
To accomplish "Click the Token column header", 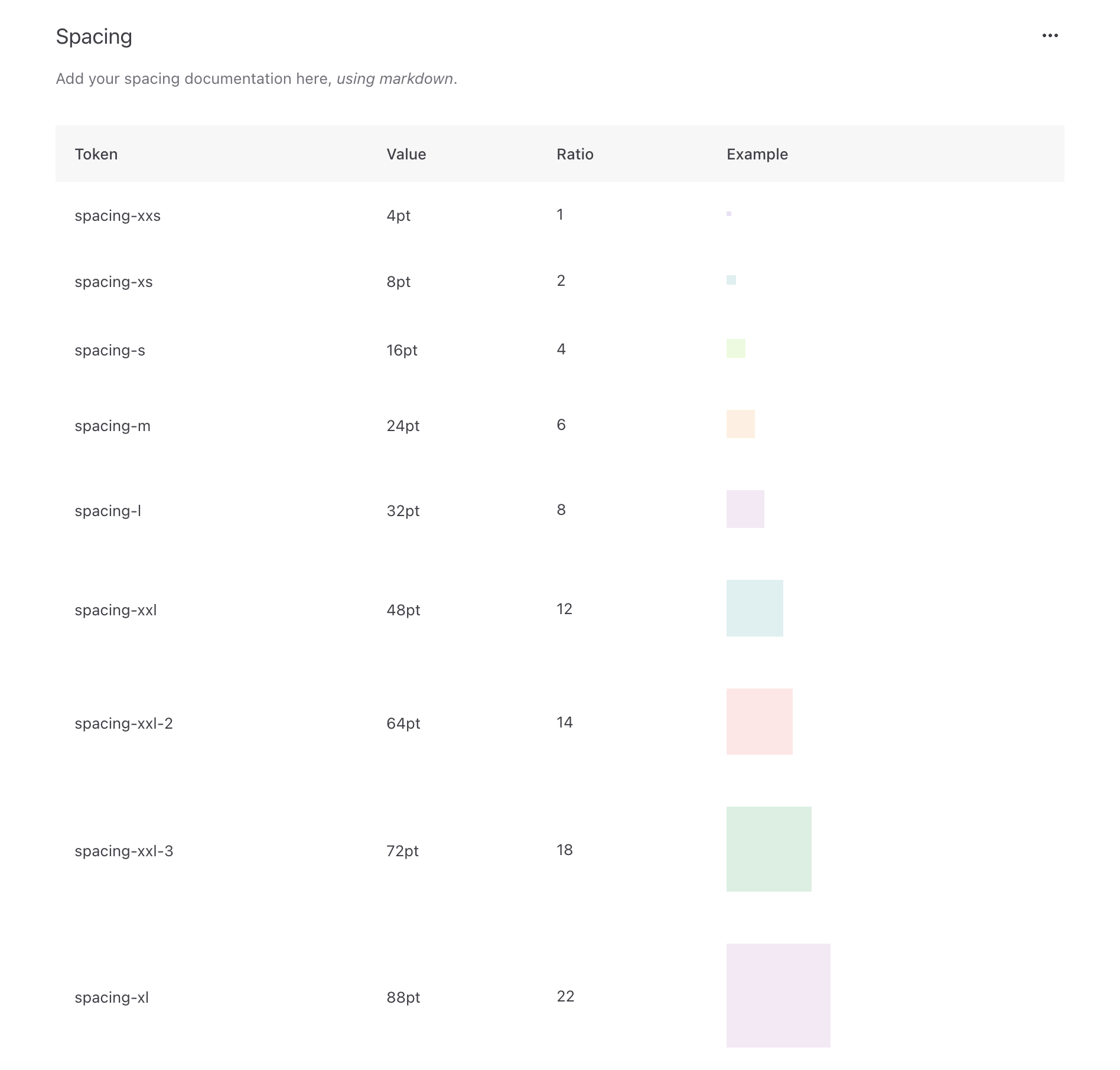I will pos(96,154).
